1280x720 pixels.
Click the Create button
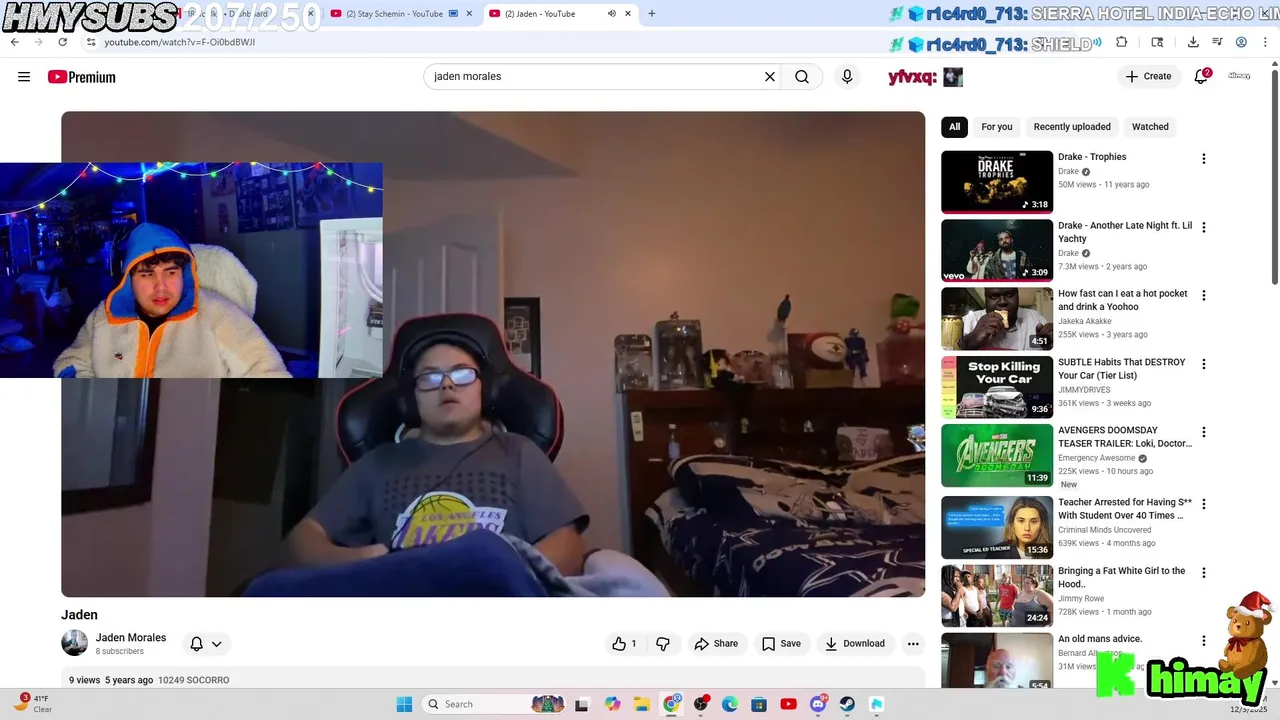pos(1148,76)
